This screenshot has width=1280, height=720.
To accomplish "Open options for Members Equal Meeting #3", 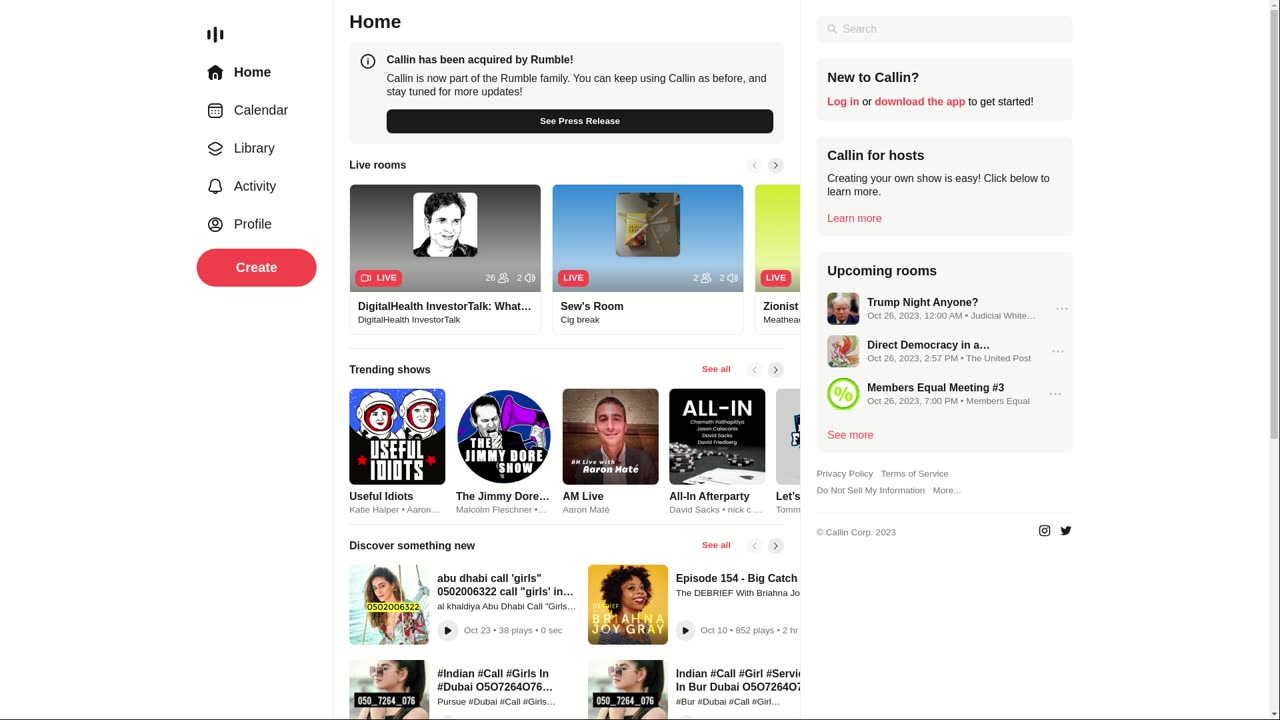I will pyautogui.click(x=1055, y=394).
